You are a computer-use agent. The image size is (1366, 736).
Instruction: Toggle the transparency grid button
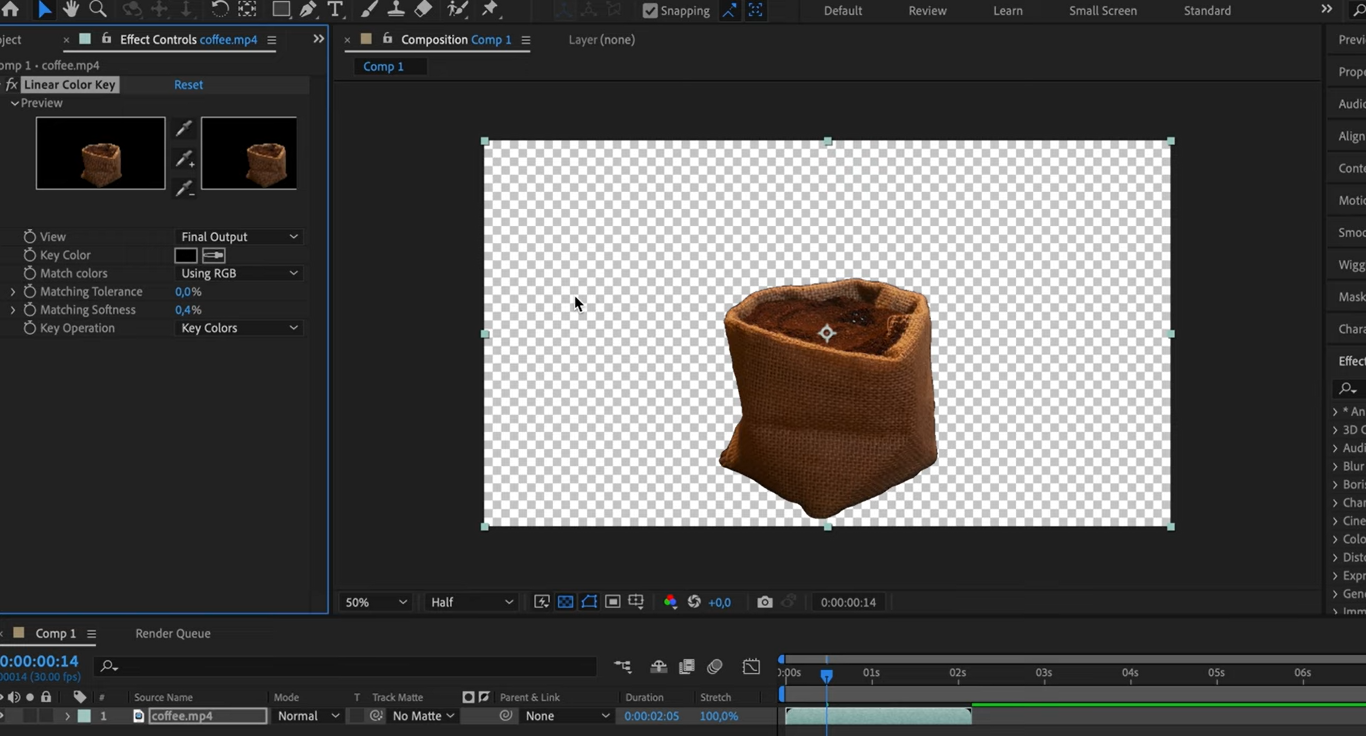[x=566, y=602]
